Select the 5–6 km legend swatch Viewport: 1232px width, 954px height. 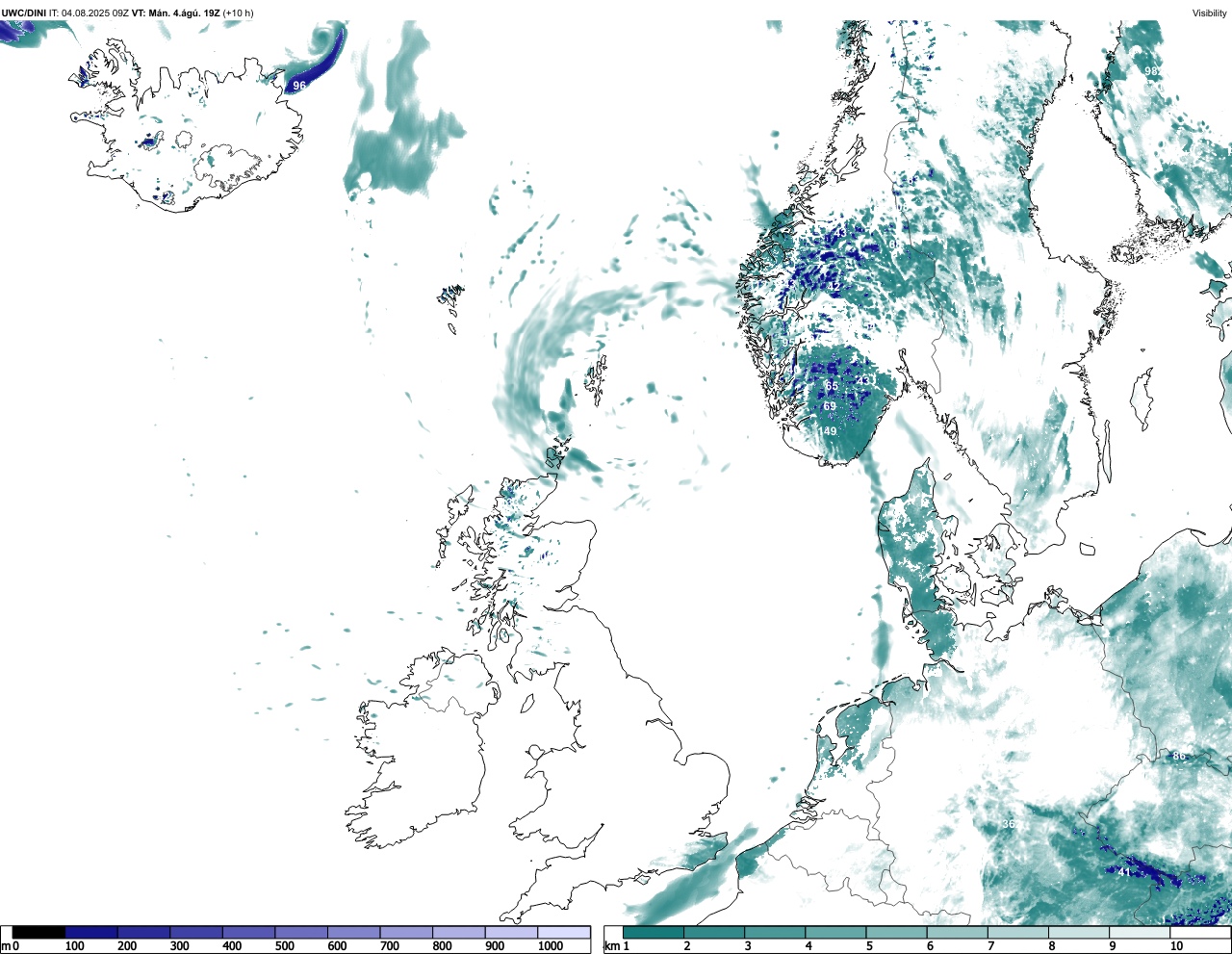pos(896,933)
